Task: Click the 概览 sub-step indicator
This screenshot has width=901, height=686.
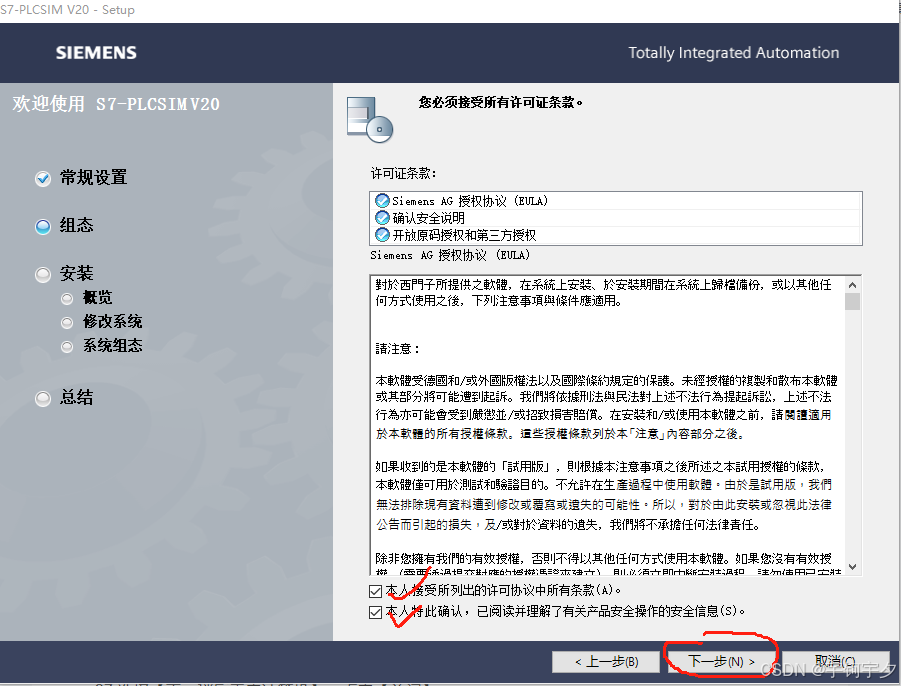Action: point(67,299)
